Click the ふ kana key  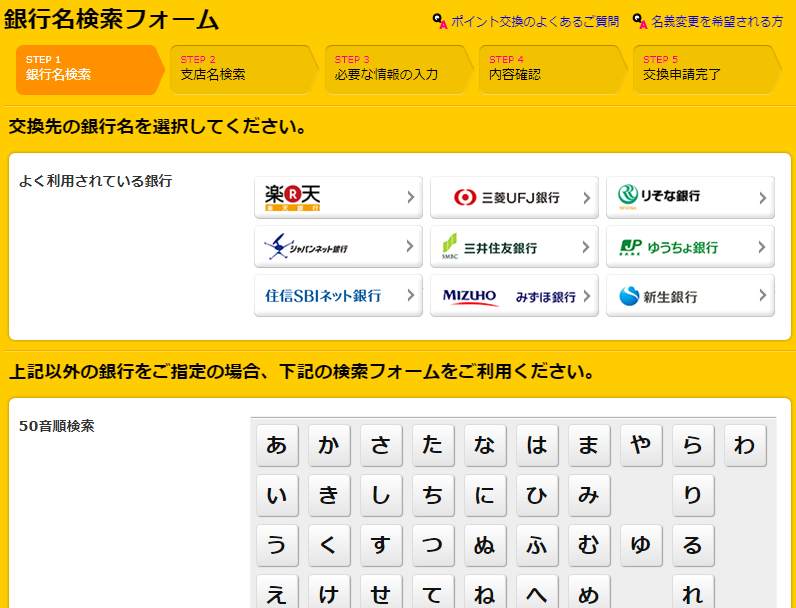pos(537,545)
